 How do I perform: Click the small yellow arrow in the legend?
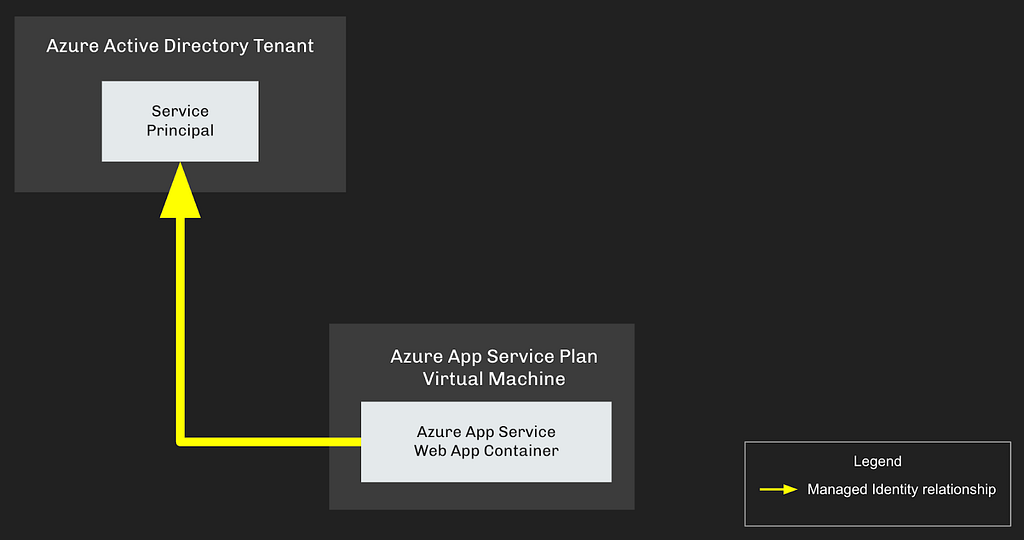[778, 489]
